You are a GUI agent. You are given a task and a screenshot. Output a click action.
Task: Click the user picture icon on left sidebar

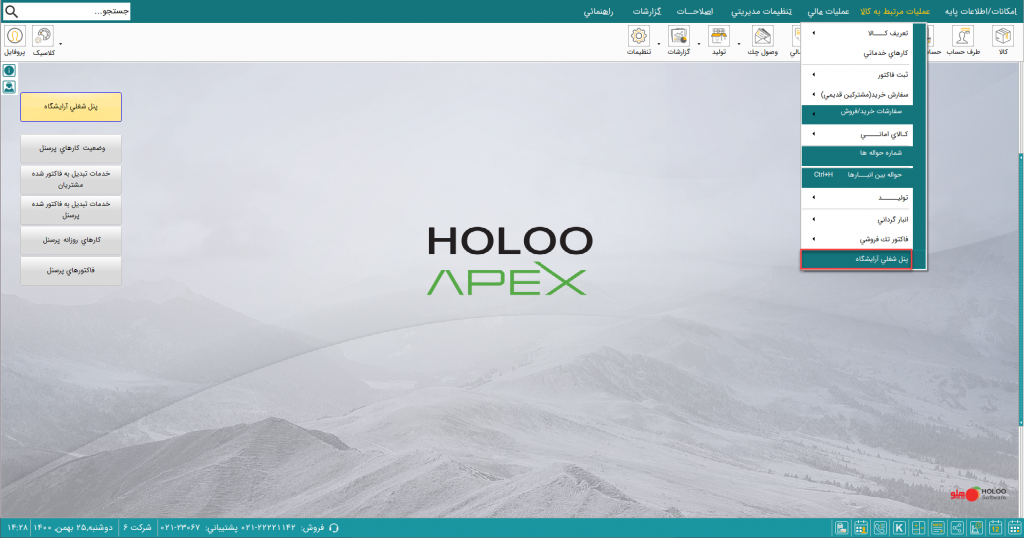coord(9,87)
